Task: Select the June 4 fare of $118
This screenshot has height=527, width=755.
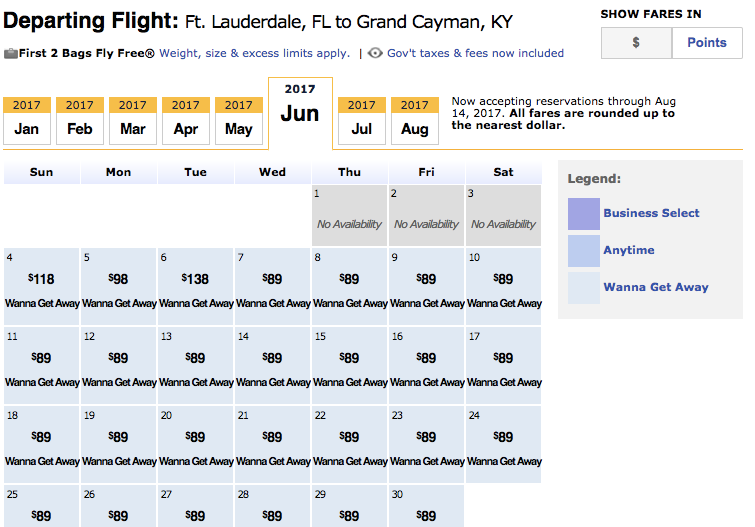Action: [42, 280]
